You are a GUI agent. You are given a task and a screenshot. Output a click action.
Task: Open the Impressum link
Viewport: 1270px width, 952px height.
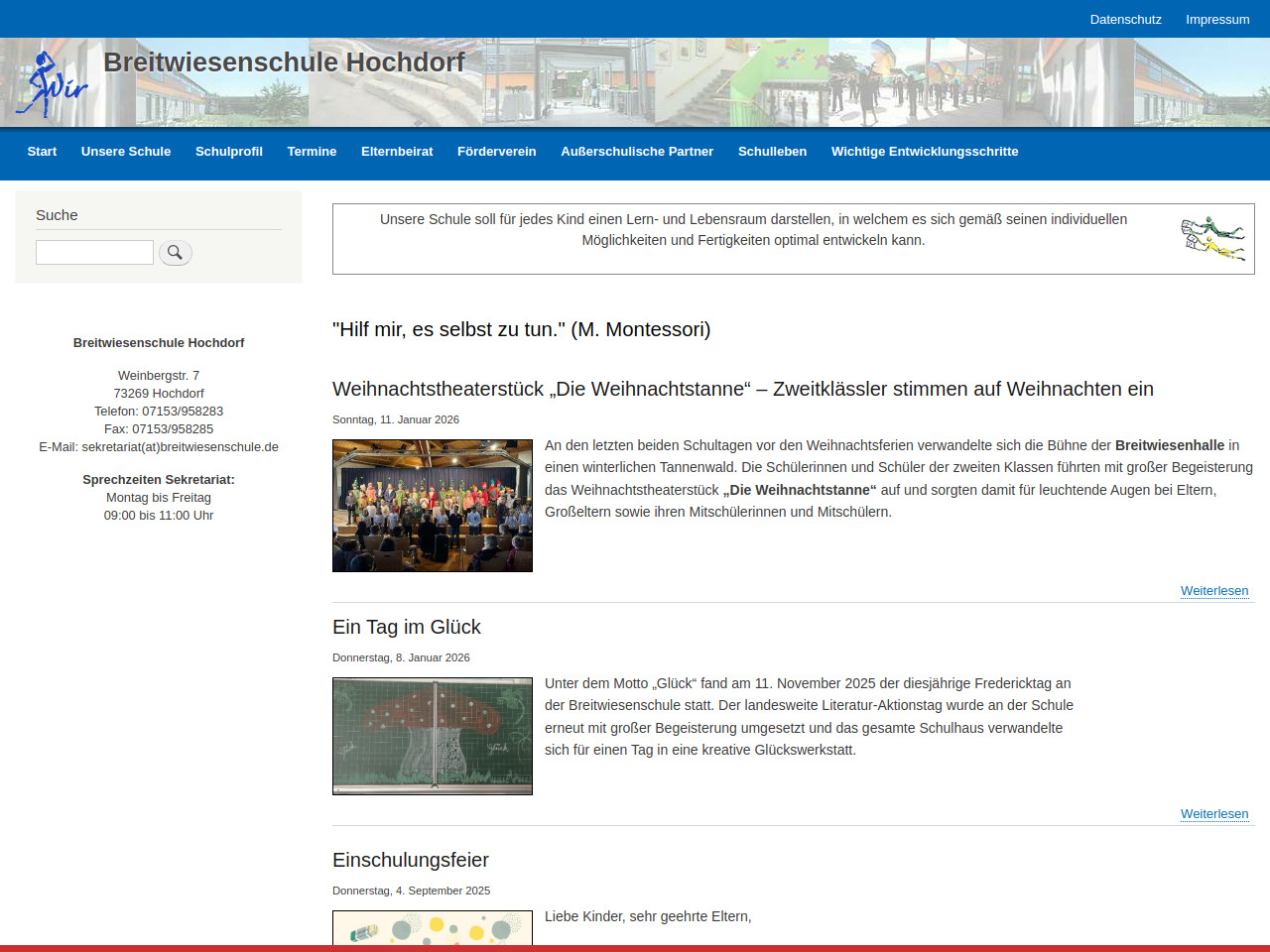[x=1217, y=19]
